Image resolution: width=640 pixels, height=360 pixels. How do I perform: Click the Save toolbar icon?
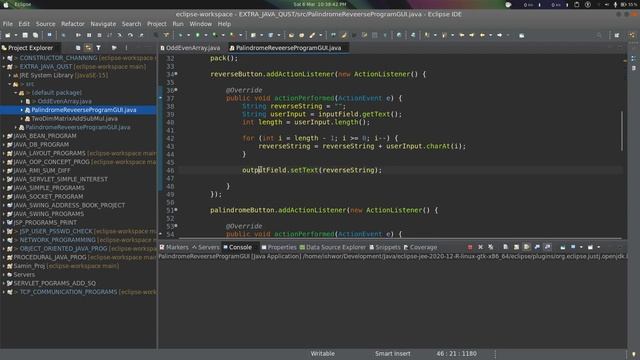point(25,35)
